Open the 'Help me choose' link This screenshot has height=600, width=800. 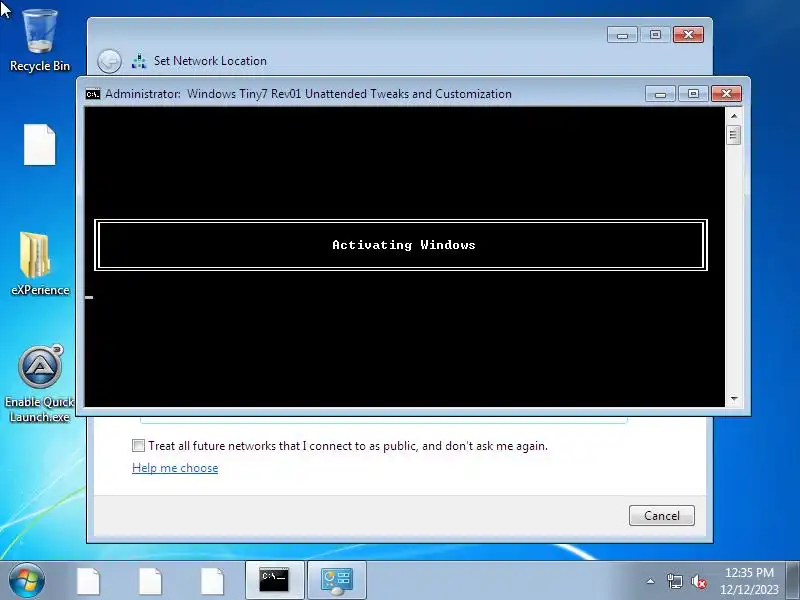175,468
